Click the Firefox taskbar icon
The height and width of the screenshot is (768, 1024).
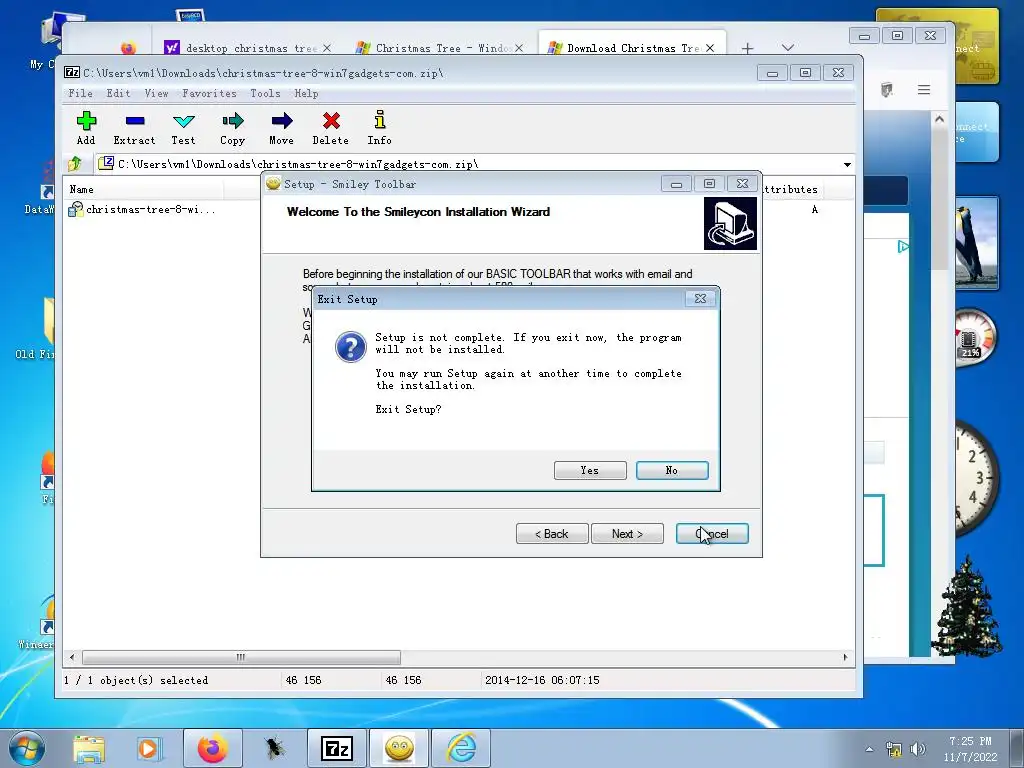[212, 748]
